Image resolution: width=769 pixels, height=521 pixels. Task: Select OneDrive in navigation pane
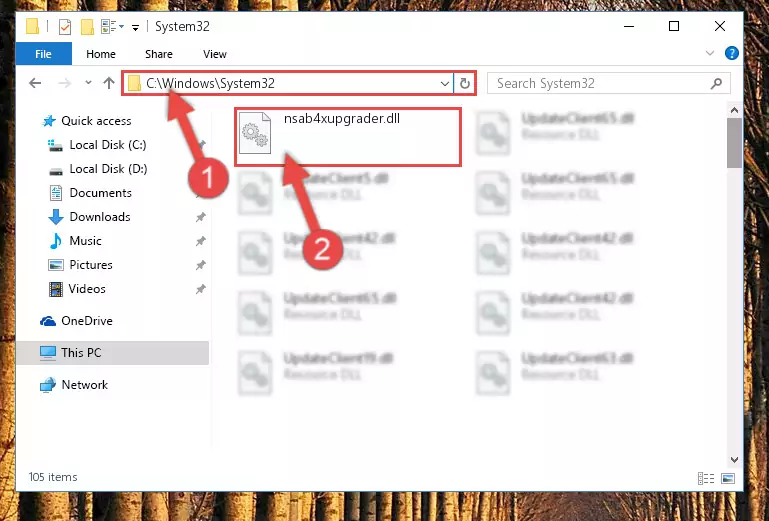click(86, 321)
